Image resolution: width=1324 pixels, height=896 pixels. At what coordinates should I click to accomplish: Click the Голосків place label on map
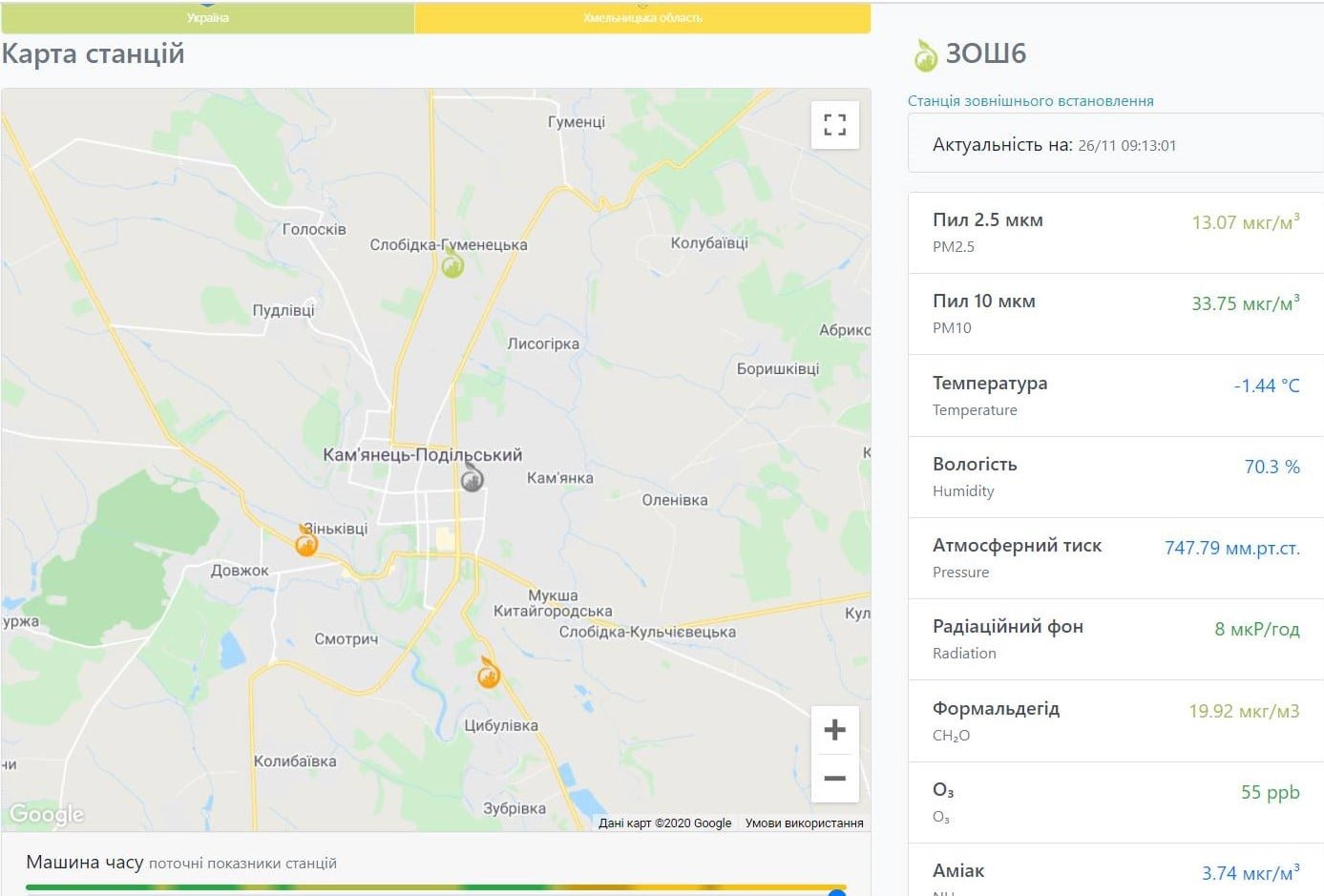(x=314, y=229)
